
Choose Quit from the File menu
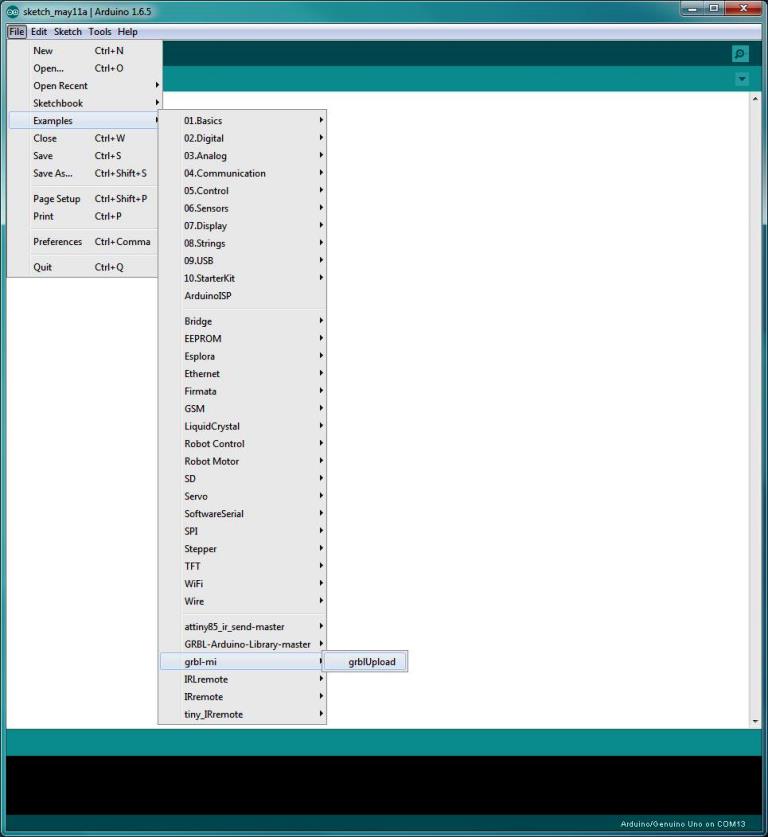coord(84,267)
